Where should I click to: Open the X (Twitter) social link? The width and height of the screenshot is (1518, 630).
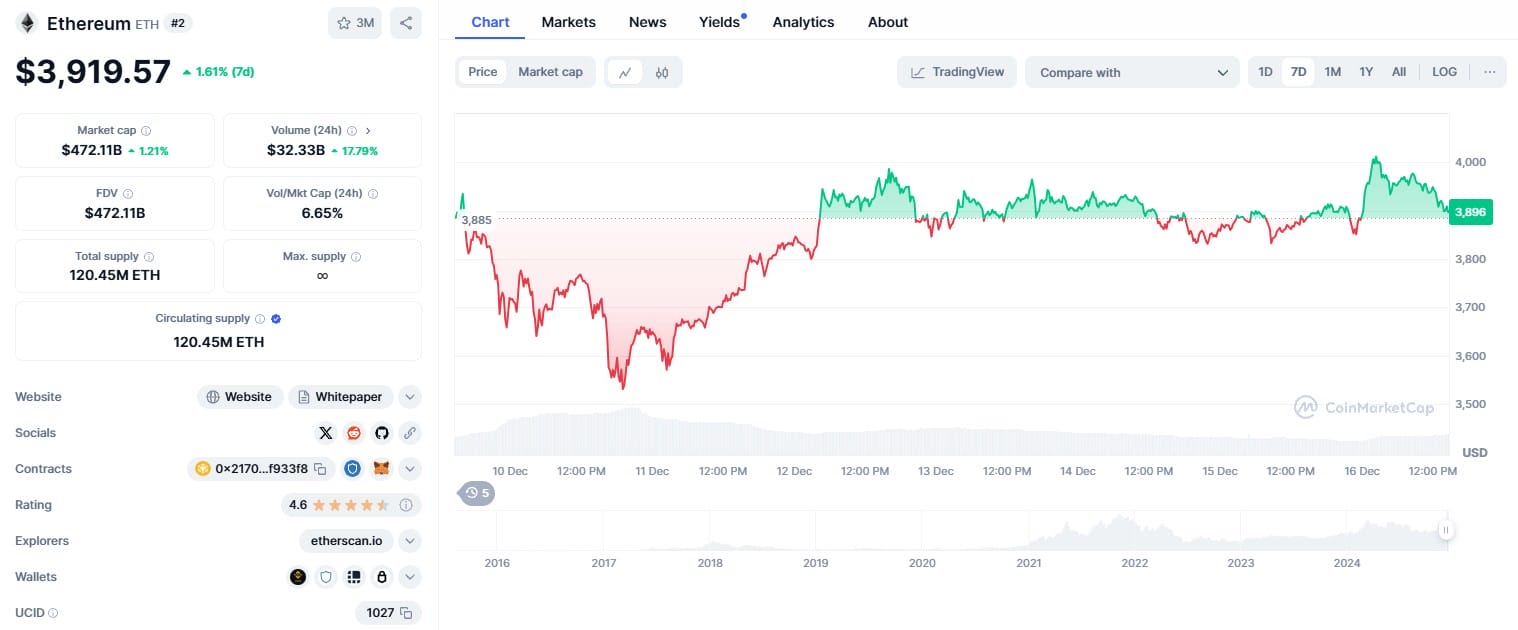pyautogui.click(x=325, y=433)
